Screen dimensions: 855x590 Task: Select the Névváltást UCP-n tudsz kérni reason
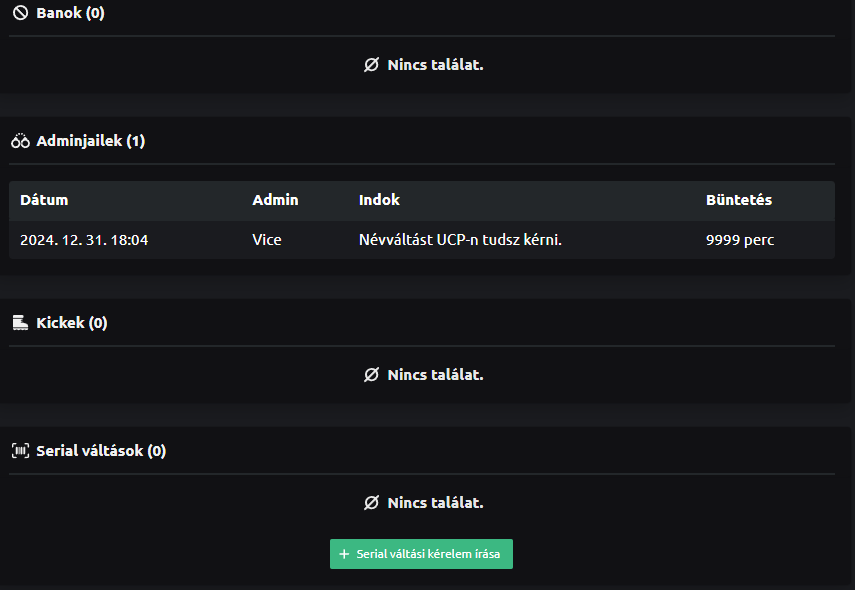tap(460, 240)
